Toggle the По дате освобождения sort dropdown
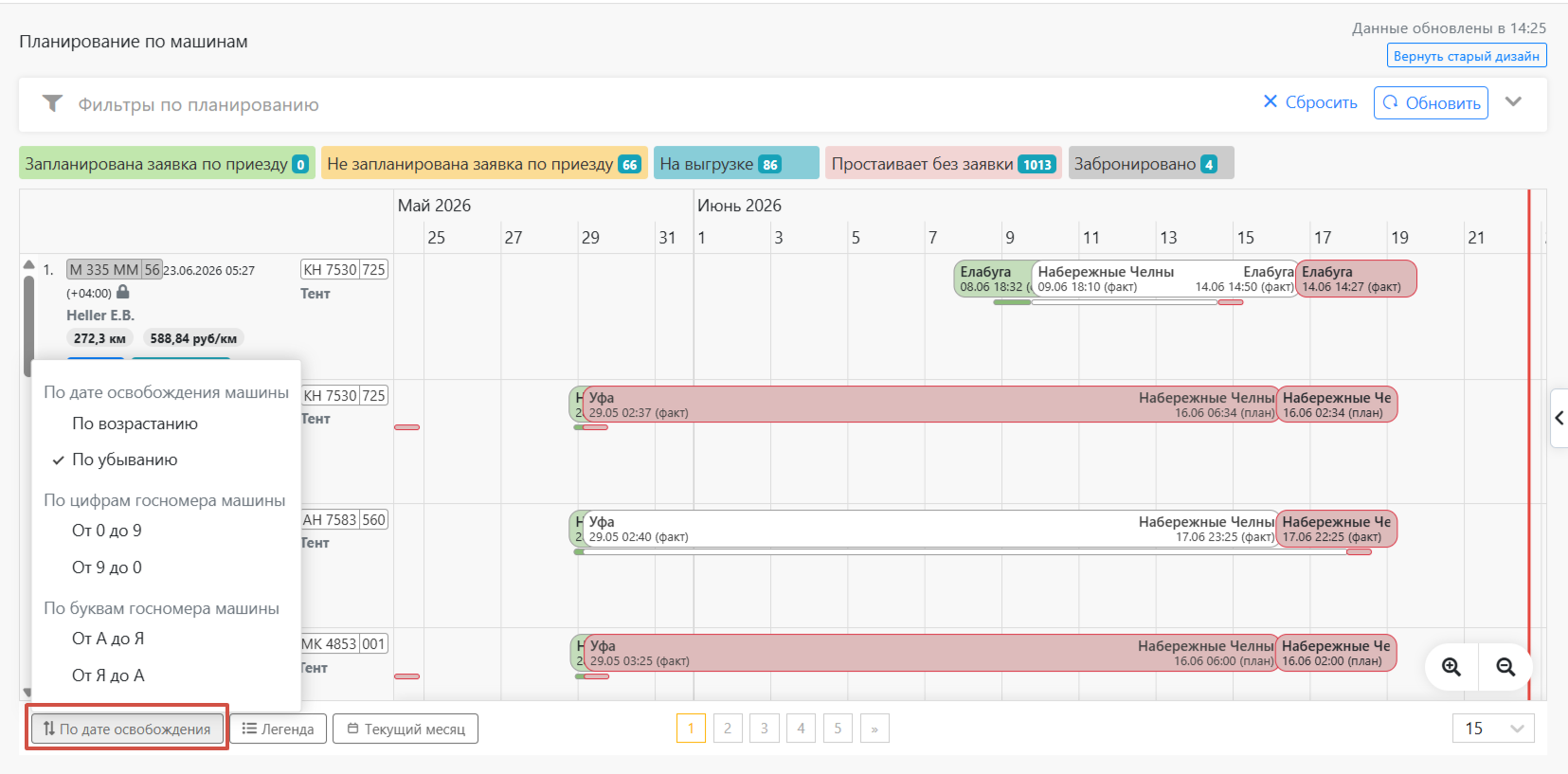1568x774 pixels. [127, 729]
